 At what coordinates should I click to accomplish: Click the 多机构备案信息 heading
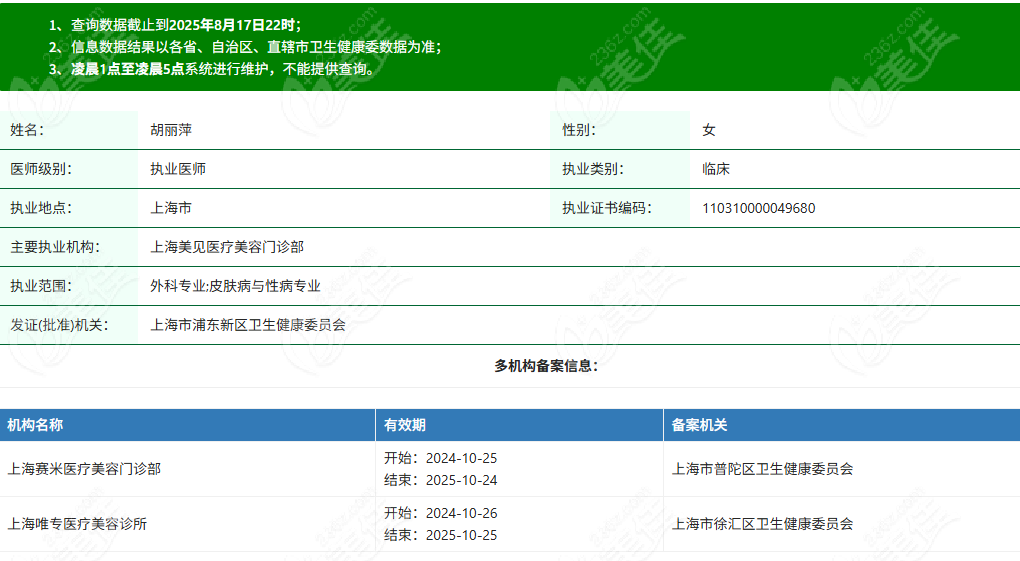pyautogui.click(x=546, y=366)
